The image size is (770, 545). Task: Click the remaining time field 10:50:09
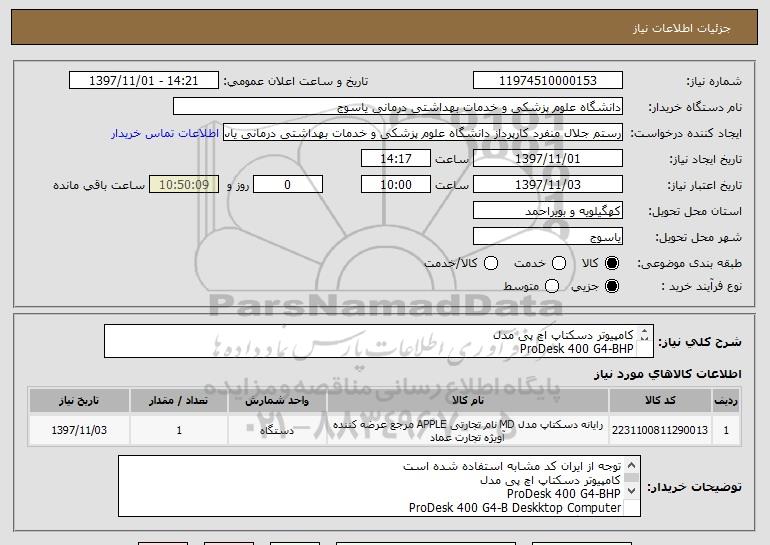184,185
